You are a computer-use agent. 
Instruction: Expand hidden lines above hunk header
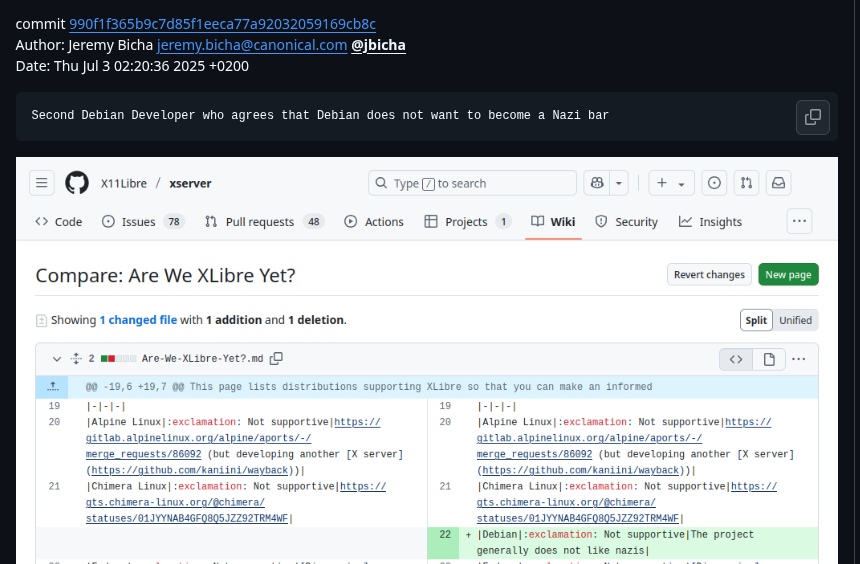(x=52, y=387)
